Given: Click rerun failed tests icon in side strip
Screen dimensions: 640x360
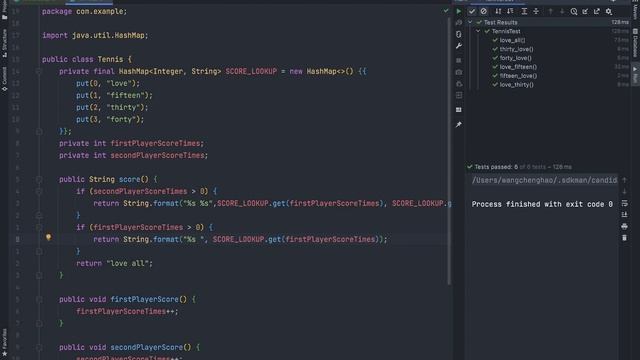Looking at the screenshot, I should click(459, 23).
